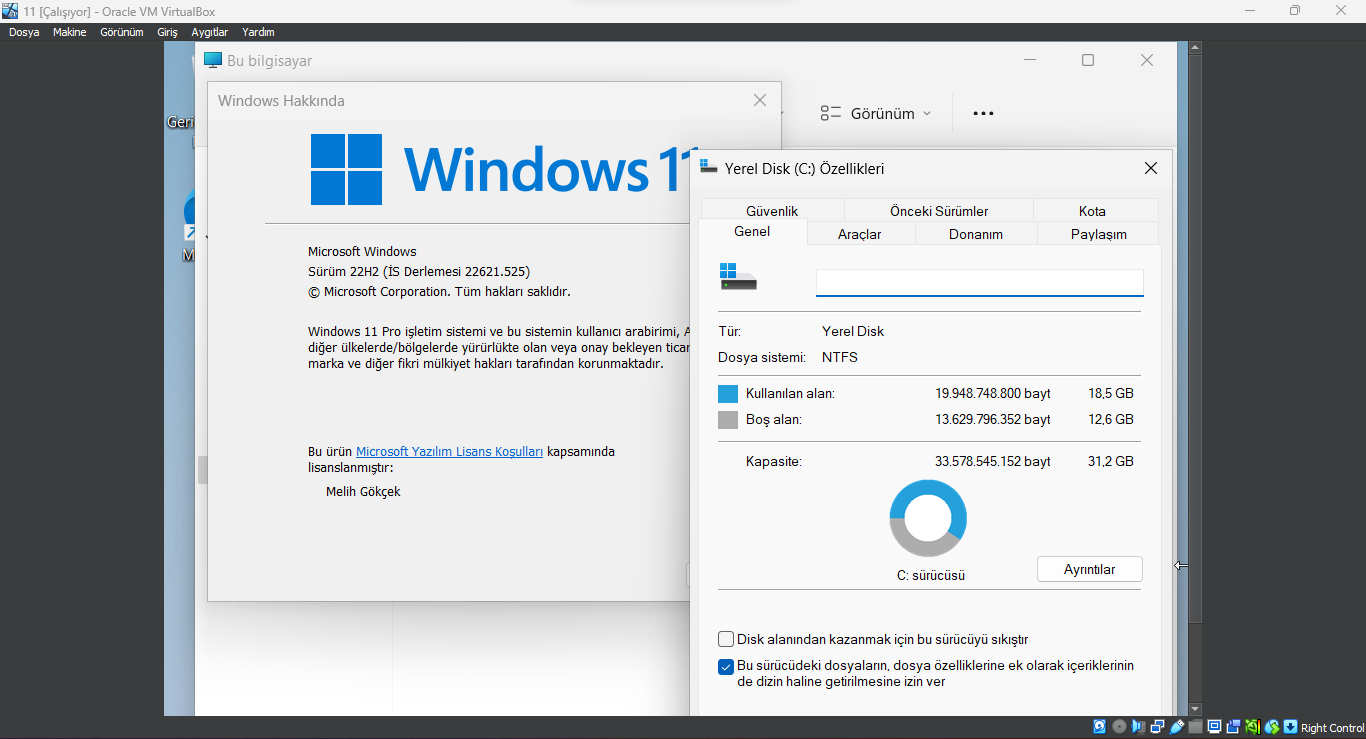Image resolution: width=1366 pixels, height=739 pixels.
Task: Click the hard disk activity icon in VirtualBox status bar
Action: coord(1100,727)
